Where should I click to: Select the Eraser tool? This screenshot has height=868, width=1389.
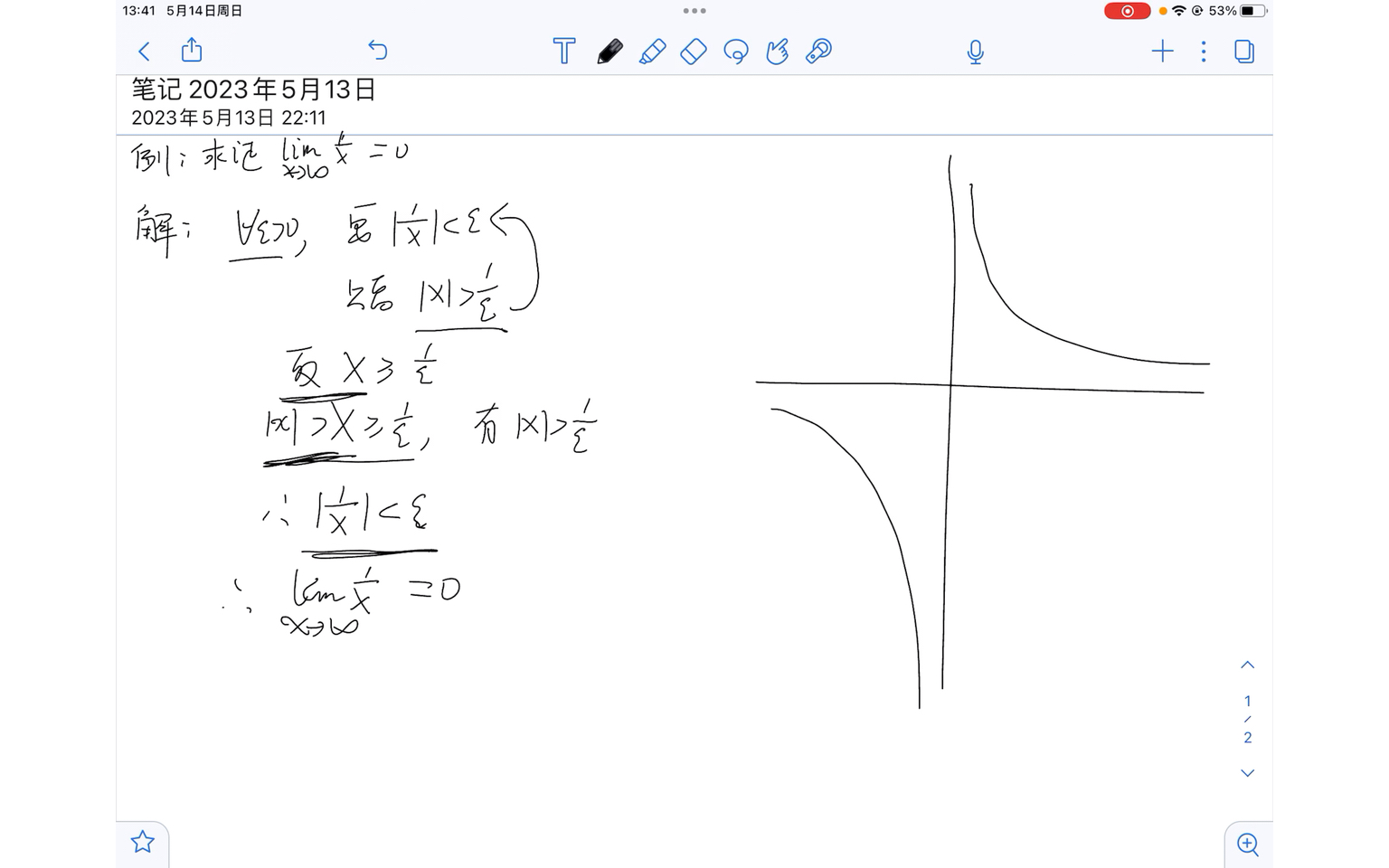tap(694, 52)
